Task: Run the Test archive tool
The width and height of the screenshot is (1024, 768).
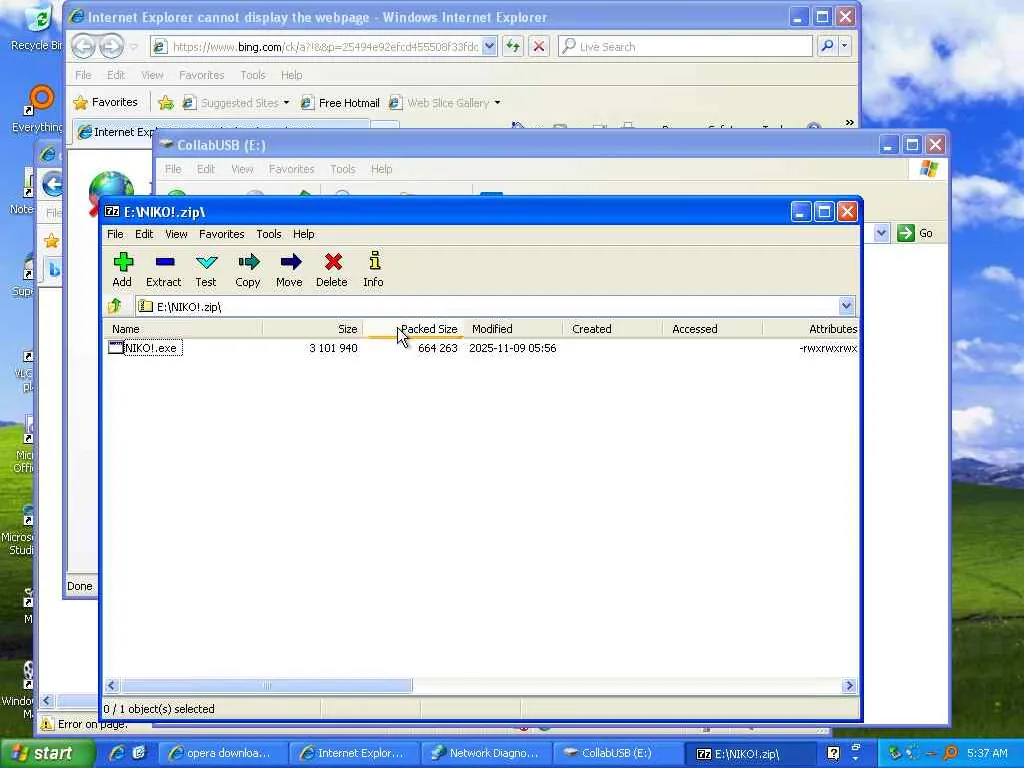Action: click(206, 269)
